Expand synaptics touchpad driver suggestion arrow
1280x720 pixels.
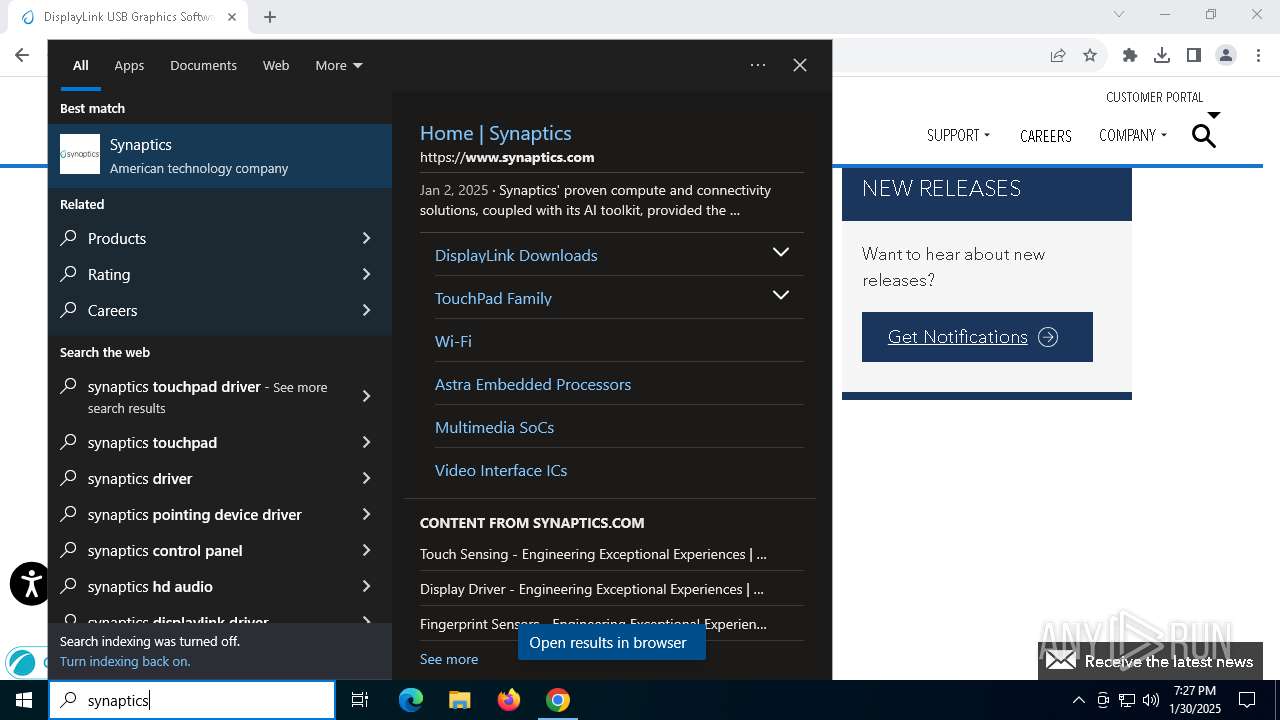[x=366, y=396]
